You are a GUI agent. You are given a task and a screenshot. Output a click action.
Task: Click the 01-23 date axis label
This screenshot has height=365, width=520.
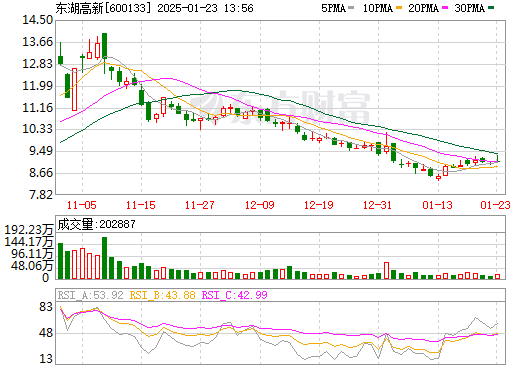496,205
